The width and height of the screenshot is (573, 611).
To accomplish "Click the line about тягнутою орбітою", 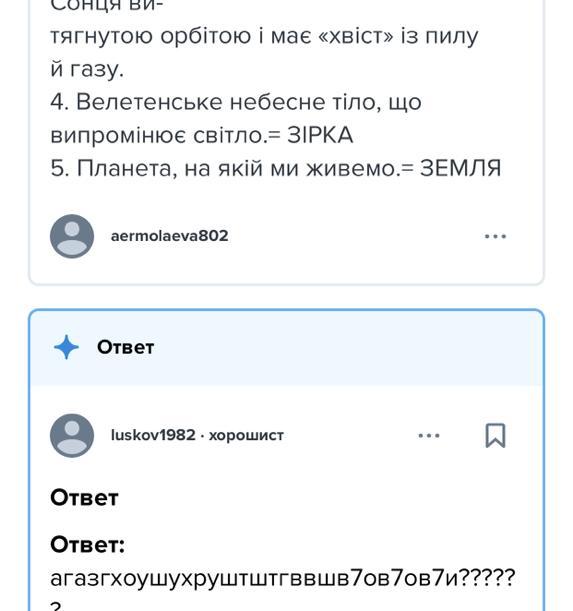I will 264,37.
